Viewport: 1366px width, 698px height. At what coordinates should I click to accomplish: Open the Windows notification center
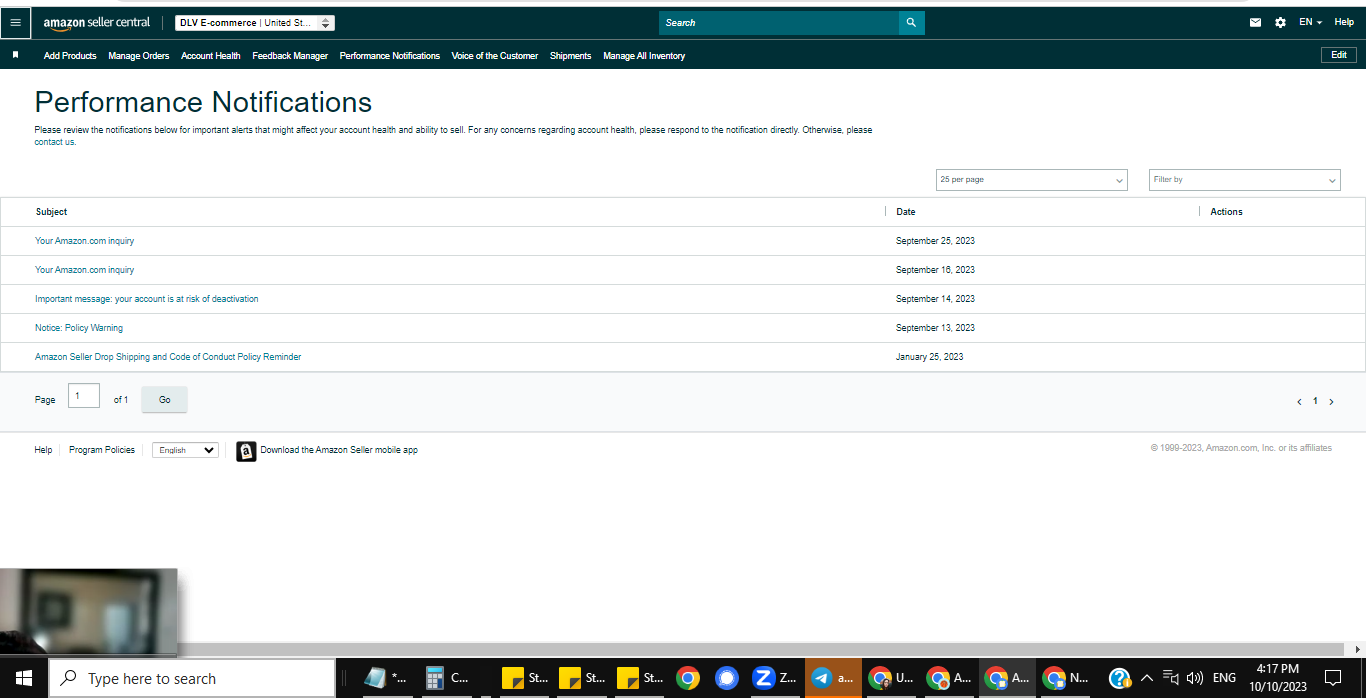click(x=1332, y=678)
